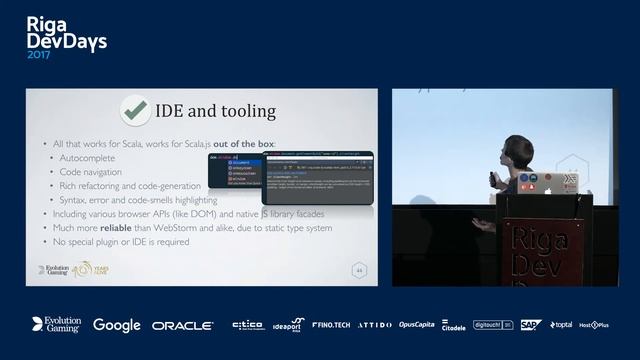Image resolution: width=640 pixels, height=360 pixels.
Task: Click the Apple logo on the speaker's laptop
Action: pos(548,190)
